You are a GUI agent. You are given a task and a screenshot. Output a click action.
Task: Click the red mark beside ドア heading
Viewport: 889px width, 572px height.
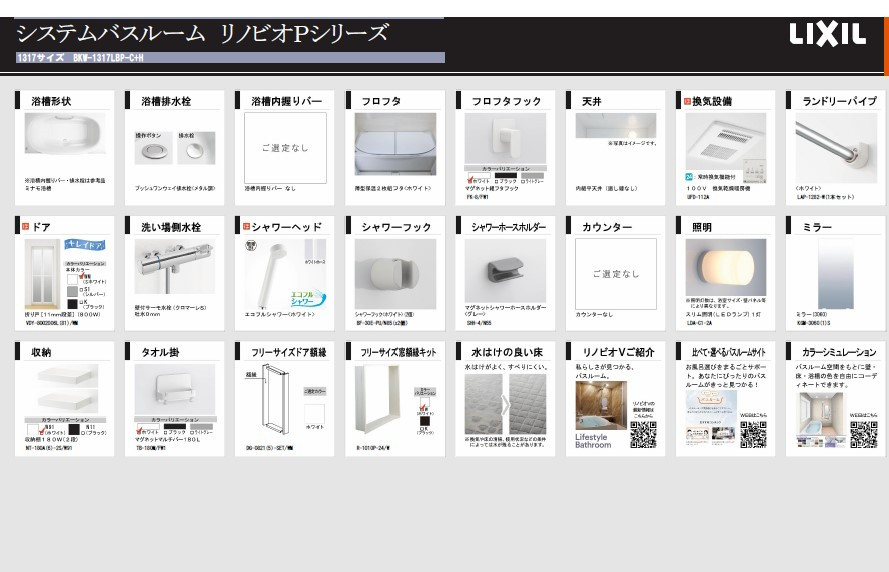click(25, 227)
